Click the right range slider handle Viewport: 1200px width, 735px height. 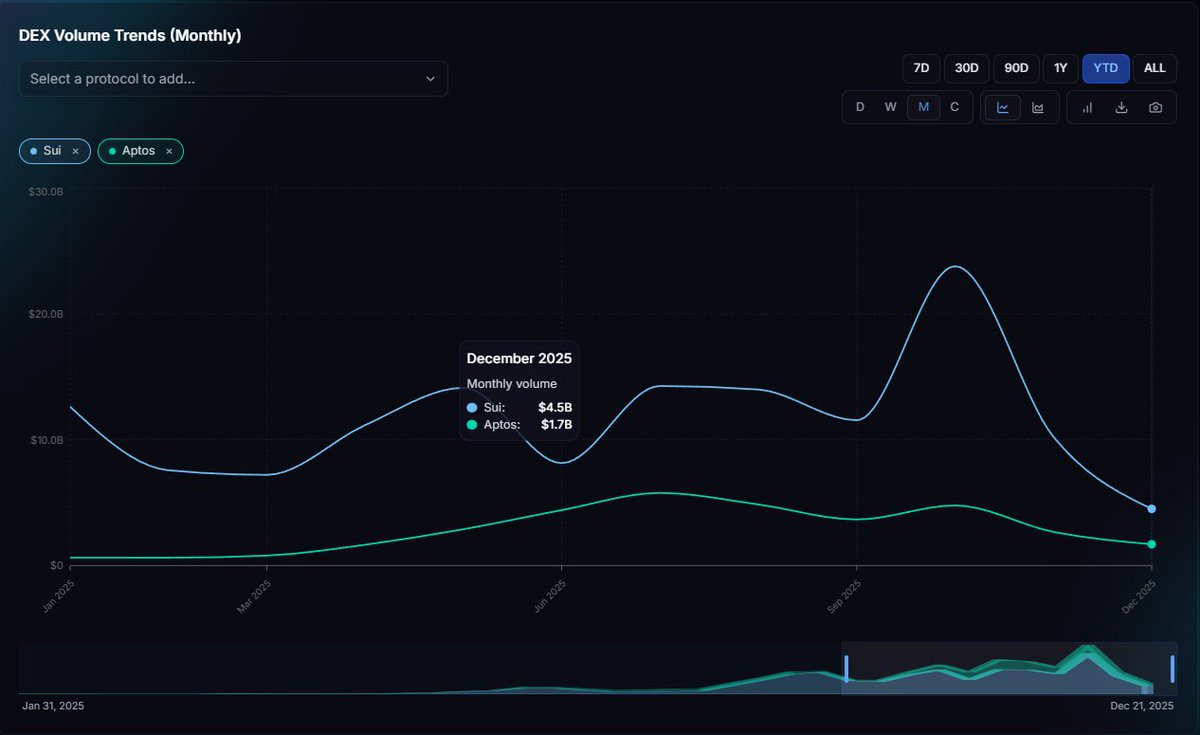[x=1173, y=669]
